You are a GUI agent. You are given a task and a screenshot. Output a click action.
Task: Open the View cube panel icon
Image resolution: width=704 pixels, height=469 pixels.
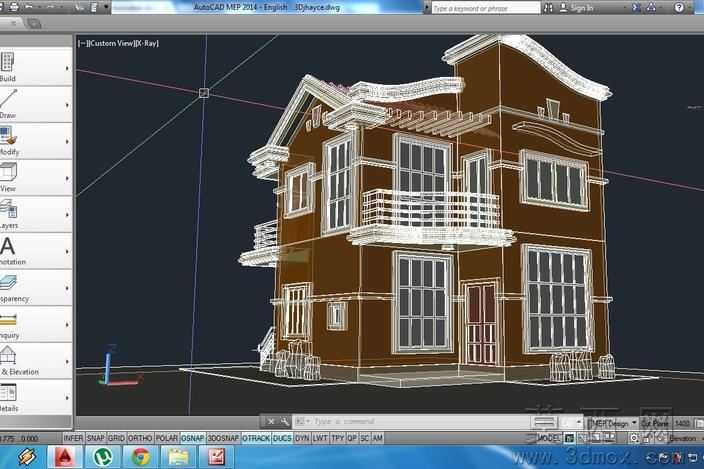click(x=8, y=173)
